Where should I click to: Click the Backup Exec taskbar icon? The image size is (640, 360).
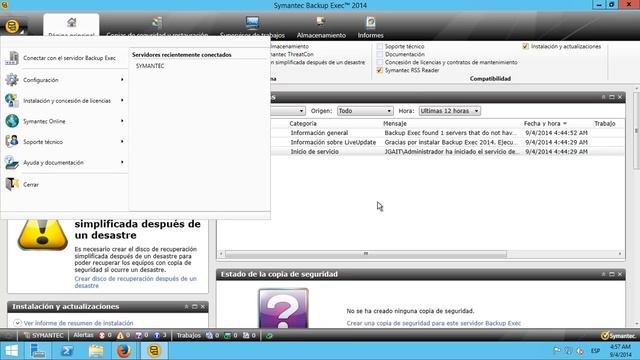pyautogui.click(x=154, y=351)
